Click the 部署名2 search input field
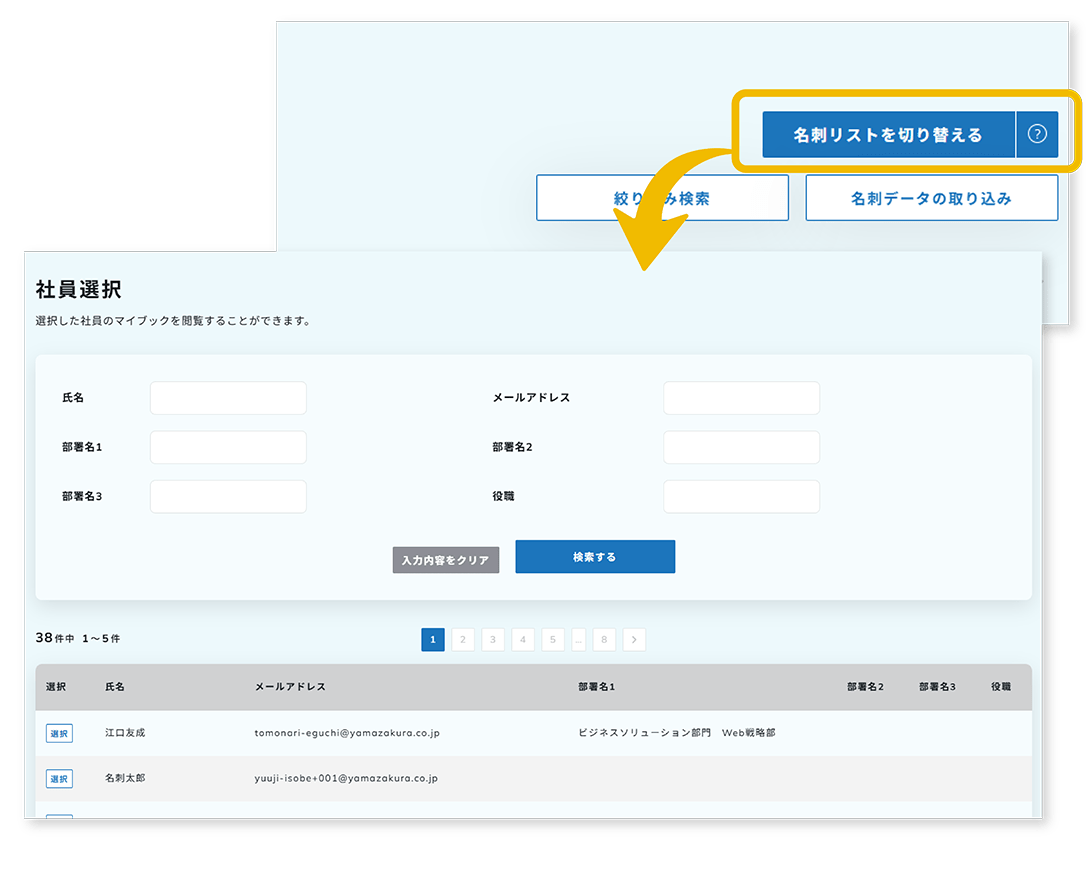This screenshot has width=1092, height=872. coord(741,447)
